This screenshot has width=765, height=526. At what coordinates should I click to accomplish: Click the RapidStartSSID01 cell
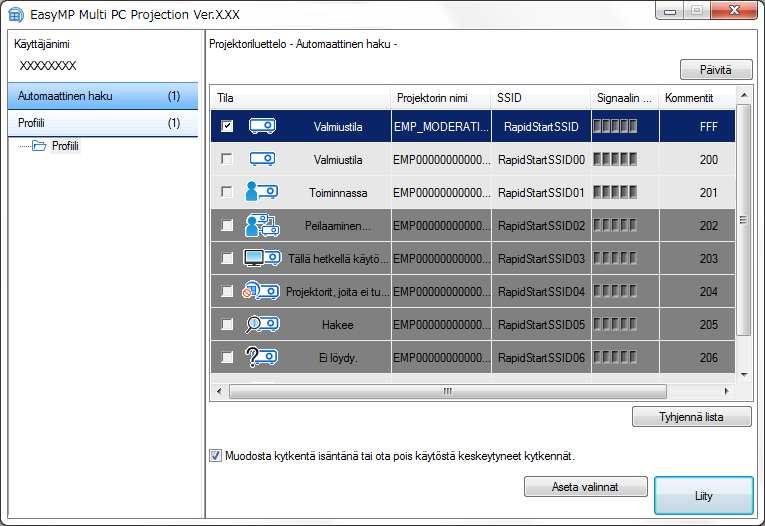coord(541,192)
